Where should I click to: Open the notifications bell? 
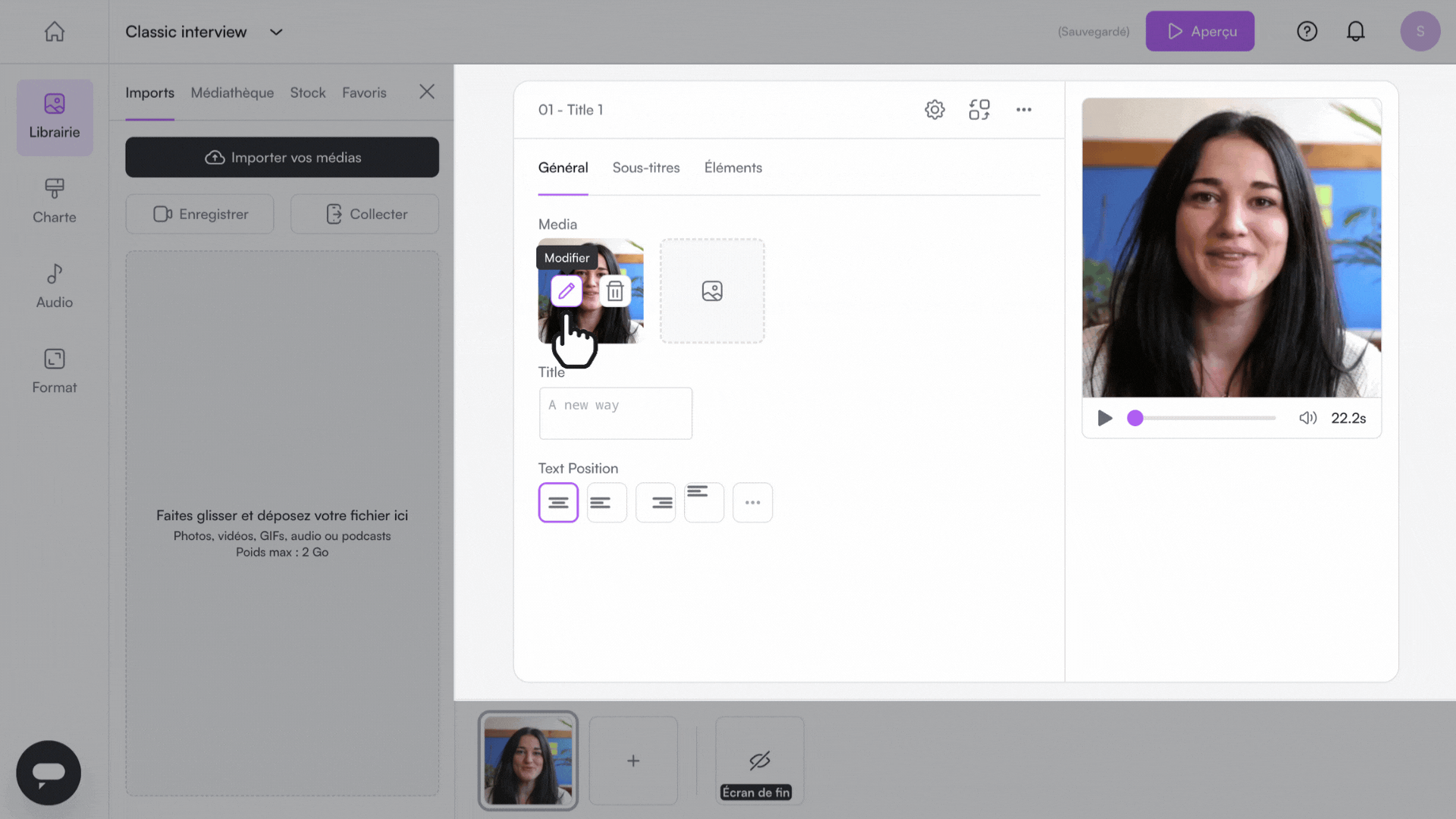pyautogui.click(x=1355, y=31)
